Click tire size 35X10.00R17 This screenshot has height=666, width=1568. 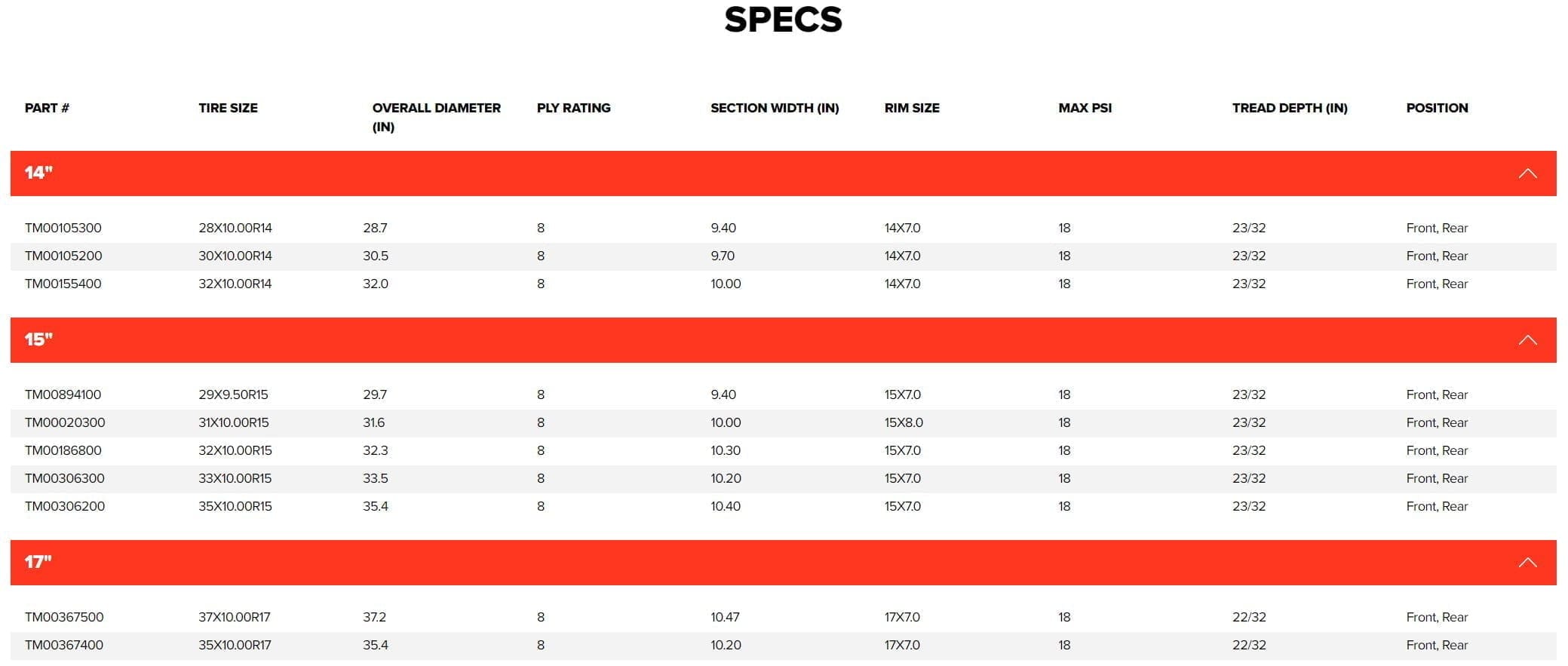235,645
